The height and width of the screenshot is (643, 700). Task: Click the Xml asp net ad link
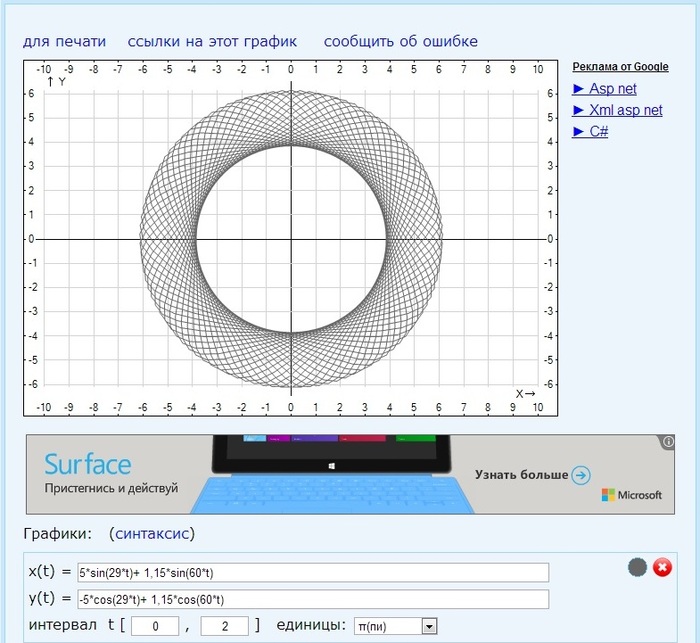(x=617, y=110)
